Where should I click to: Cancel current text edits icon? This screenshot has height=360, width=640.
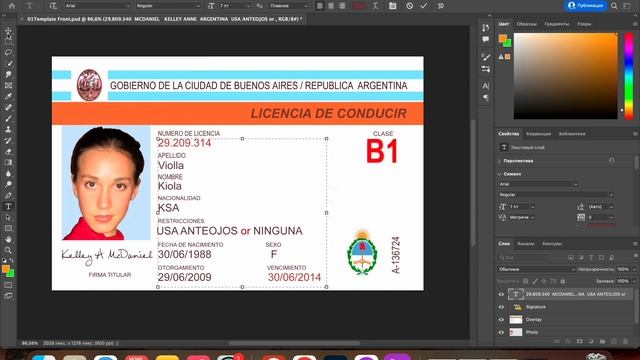click(409, 6)
